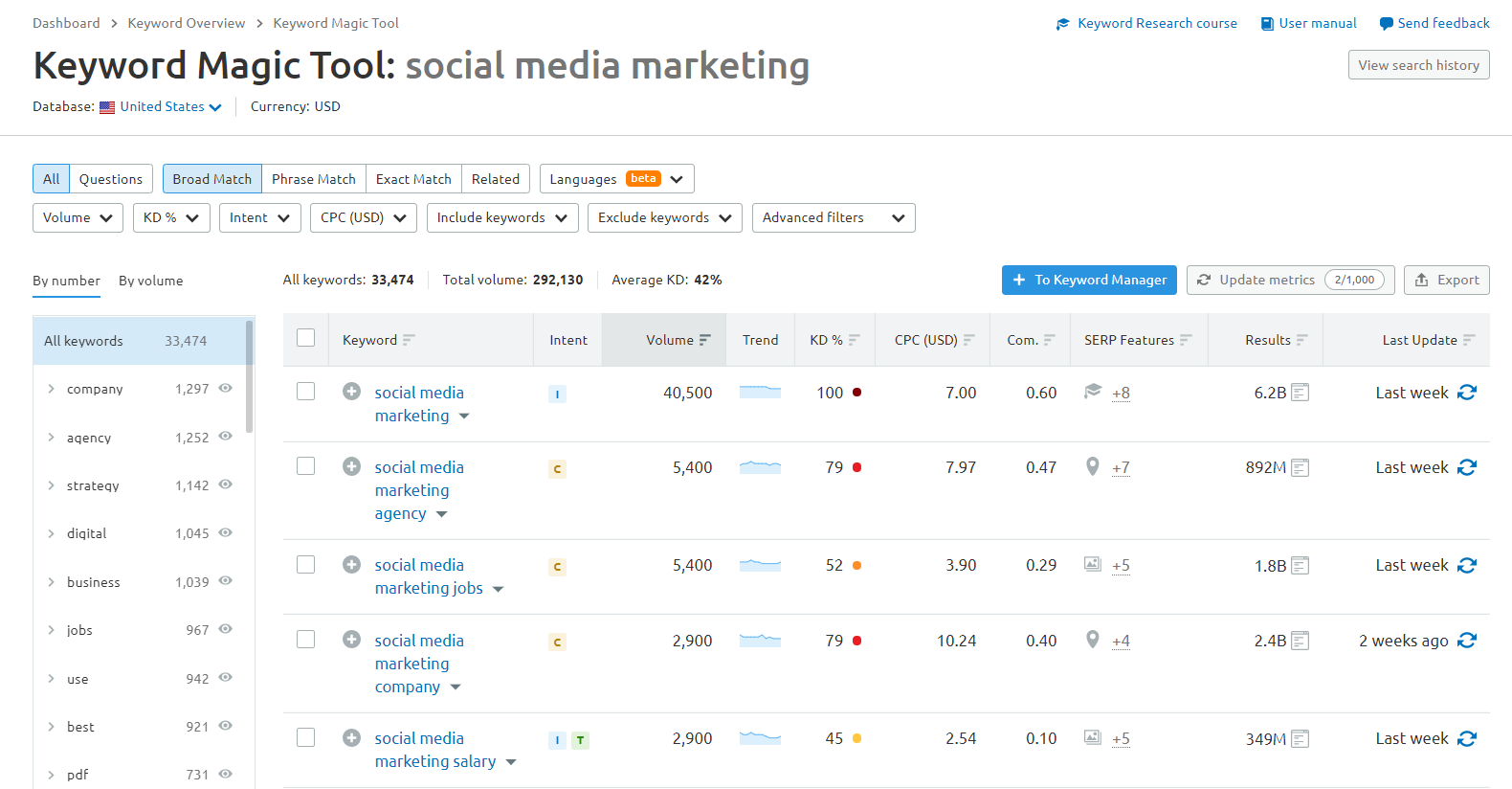This screenshot has height=789, width=1512.
Task: Tick the select-all checkbox in table header
Action: click(306, 338)
